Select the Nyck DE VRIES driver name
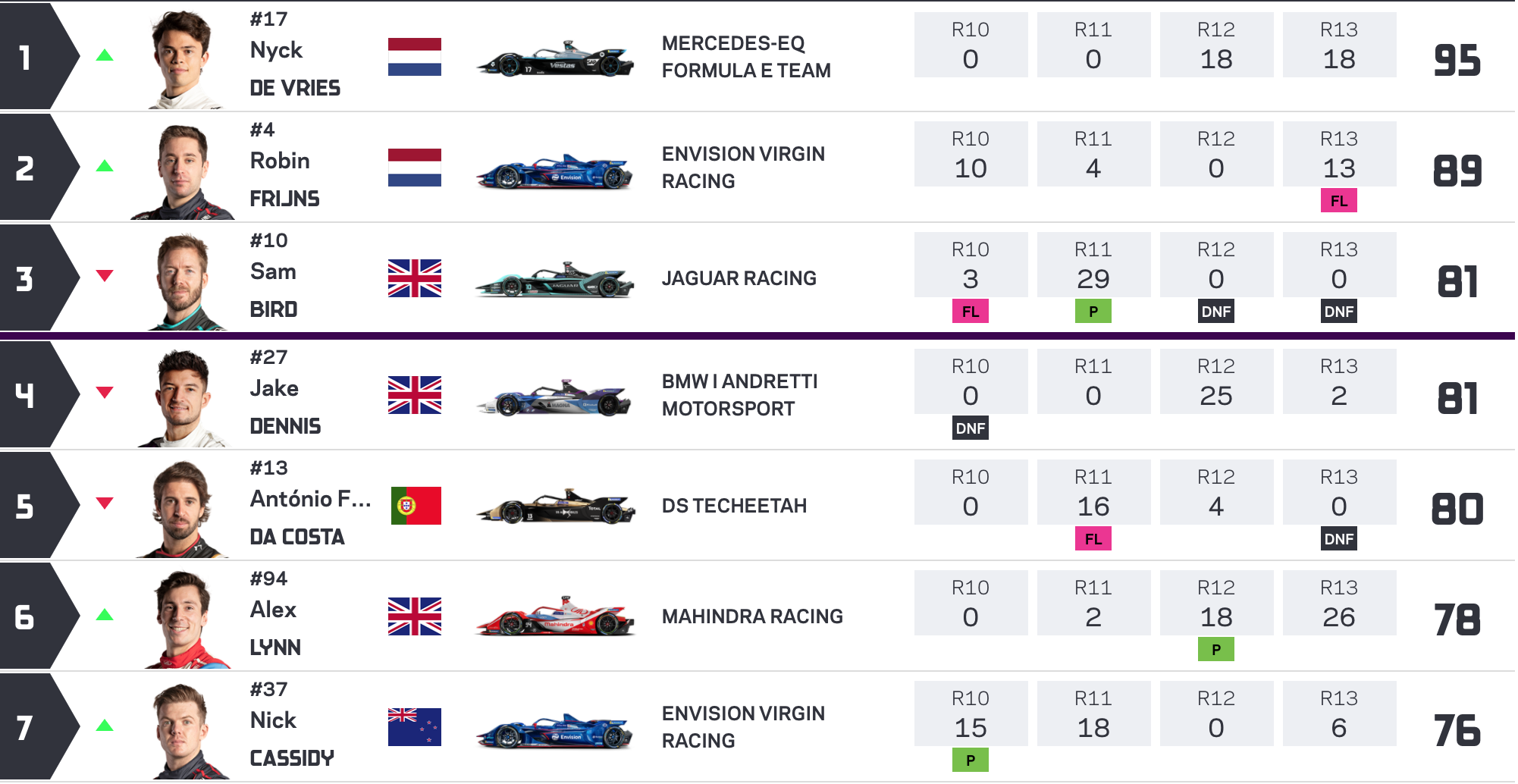The width and height of the screenshot is (1518, 784). (295, 69)
